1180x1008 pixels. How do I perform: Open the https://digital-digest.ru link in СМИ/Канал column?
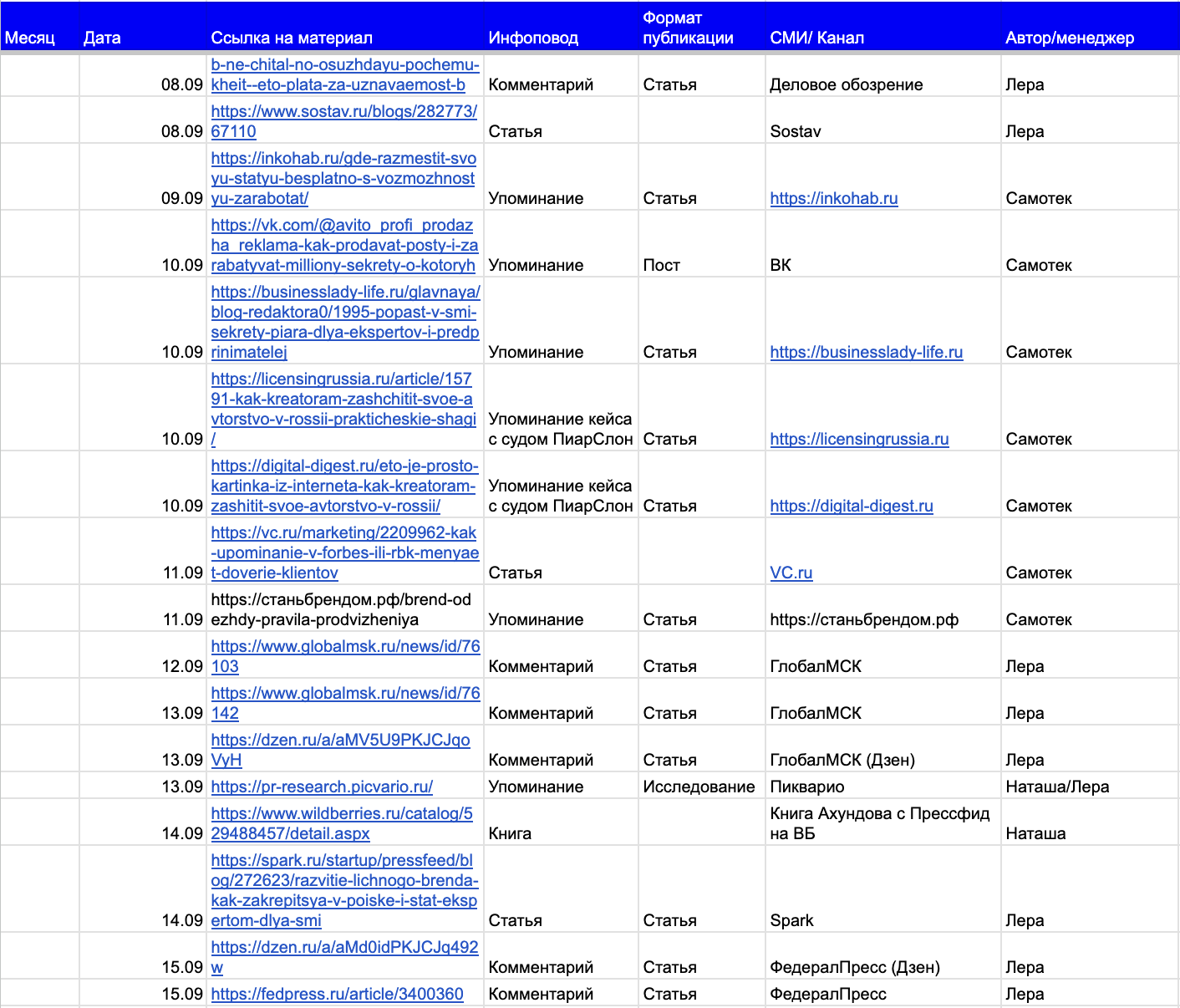point(852,506)
